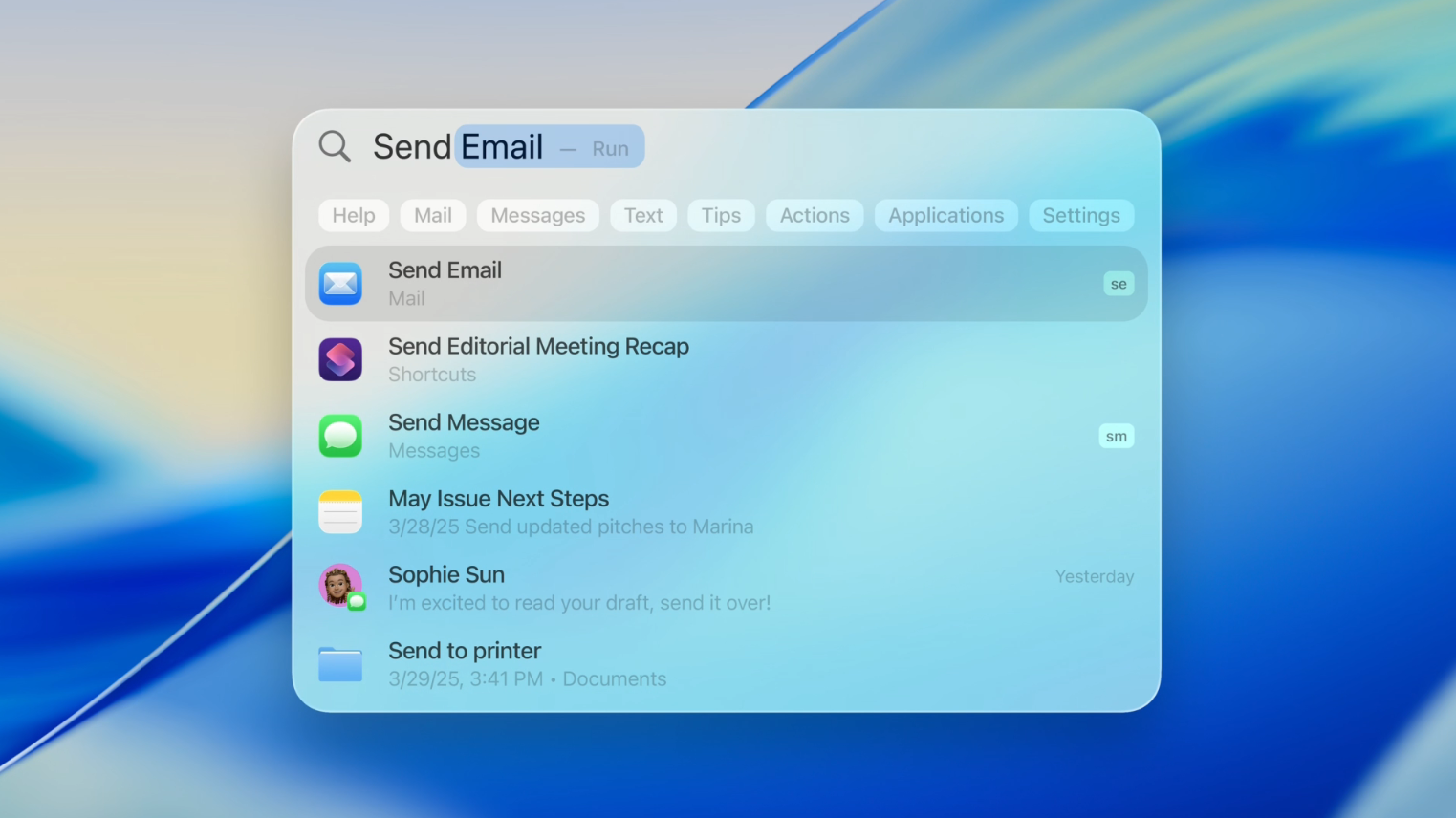The height and width of the screenshot is (818, 1456).
Task: Click the blue folder icon
Action: tap(340, 664)
